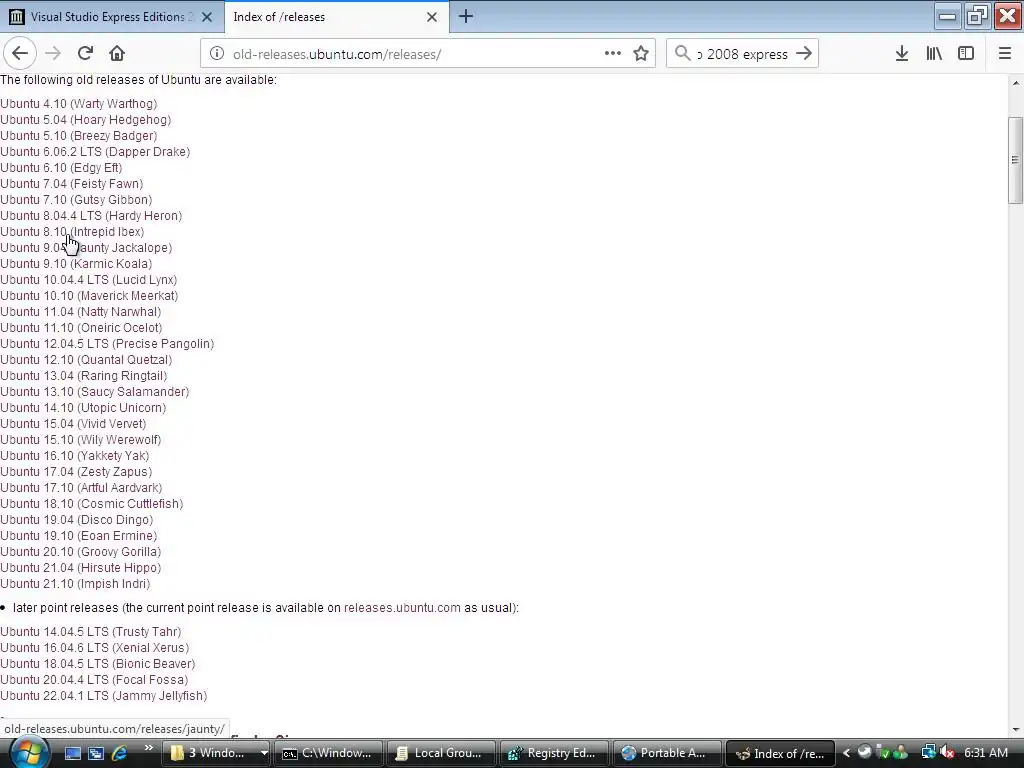Open Ubuntu 15.04 Vivid Vervet link
Screen dimensions: 1024x768
[x=73, y=424]
